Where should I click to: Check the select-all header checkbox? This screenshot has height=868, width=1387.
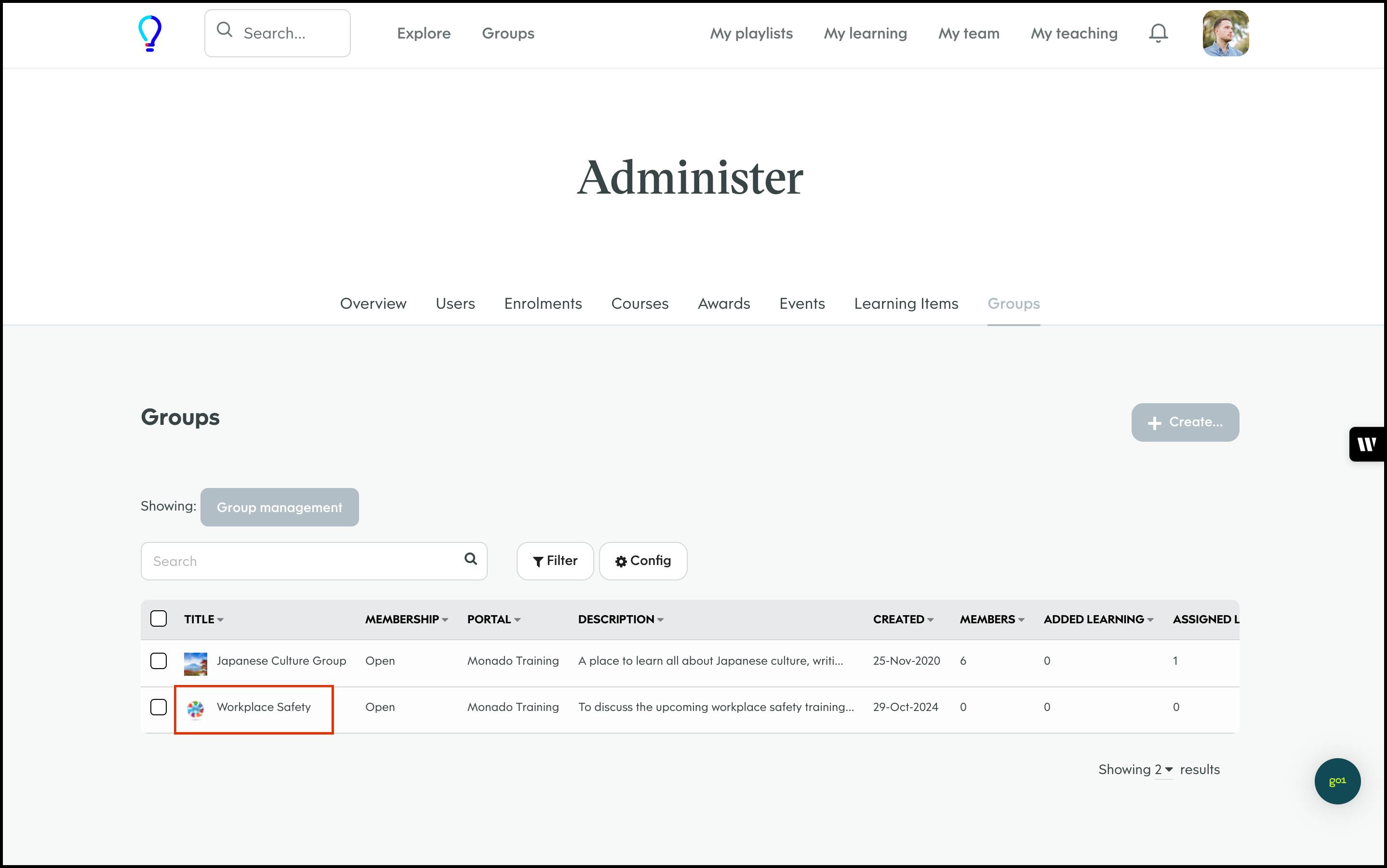coord(159,619)
